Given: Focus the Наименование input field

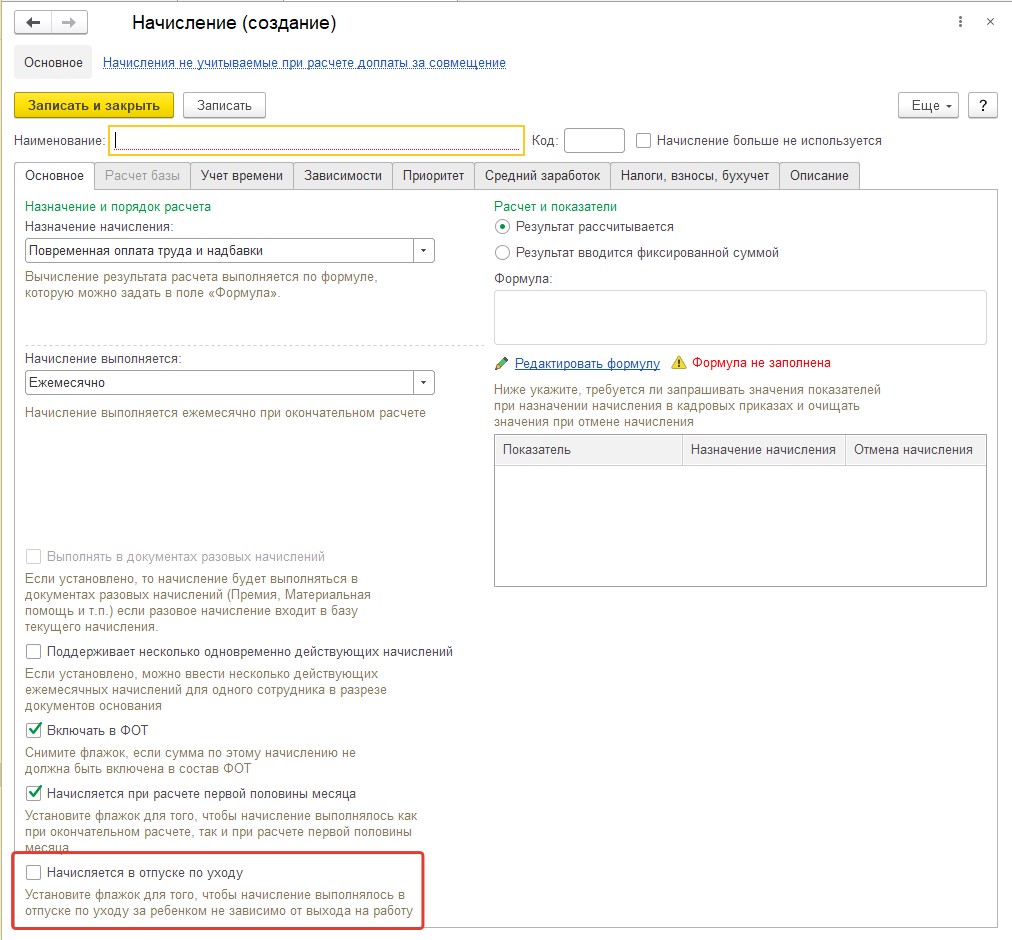Looking at the screenshot, I should point(316,140).
